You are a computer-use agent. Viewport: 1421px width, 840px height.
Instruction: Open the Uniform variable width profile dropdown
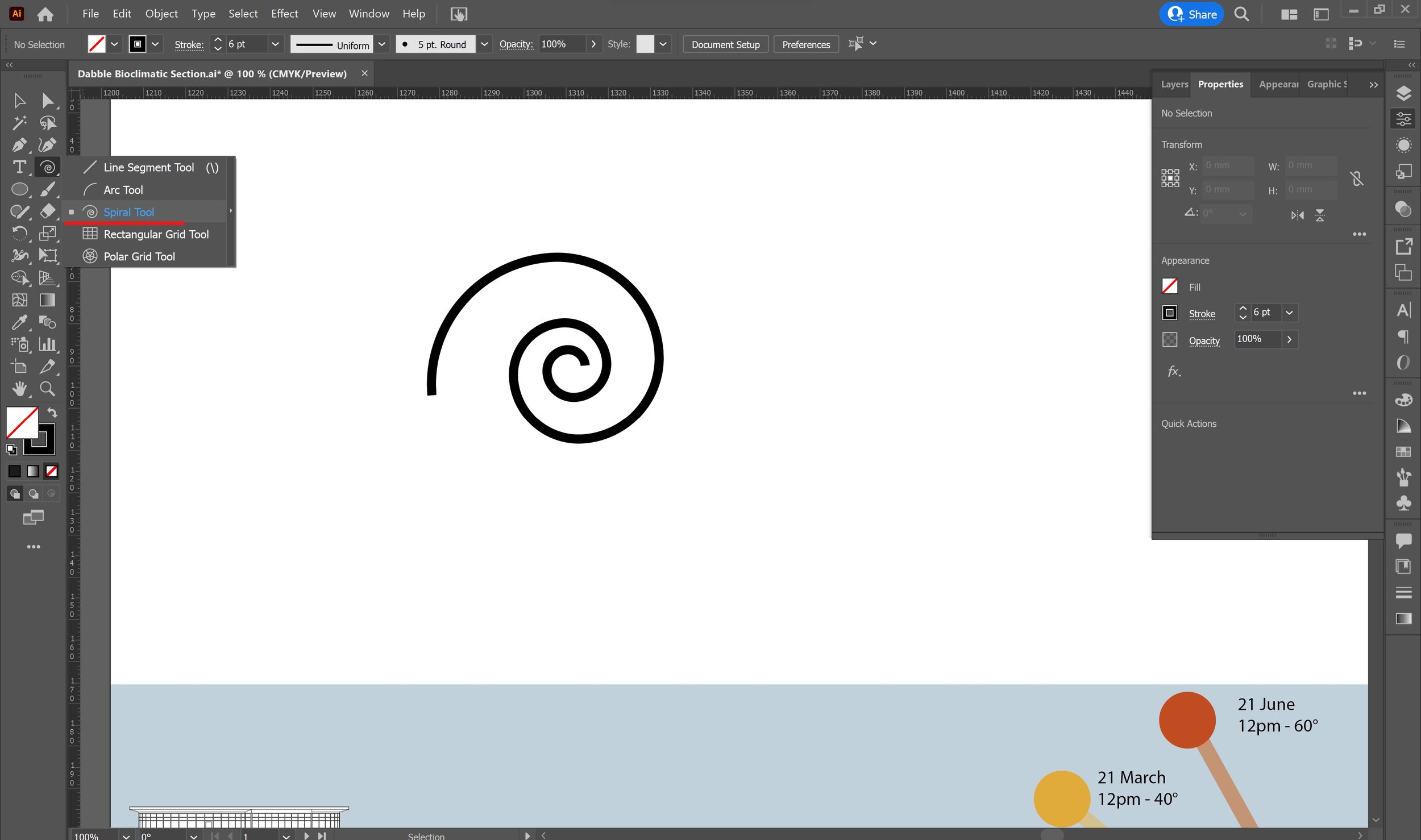(382, 44)
